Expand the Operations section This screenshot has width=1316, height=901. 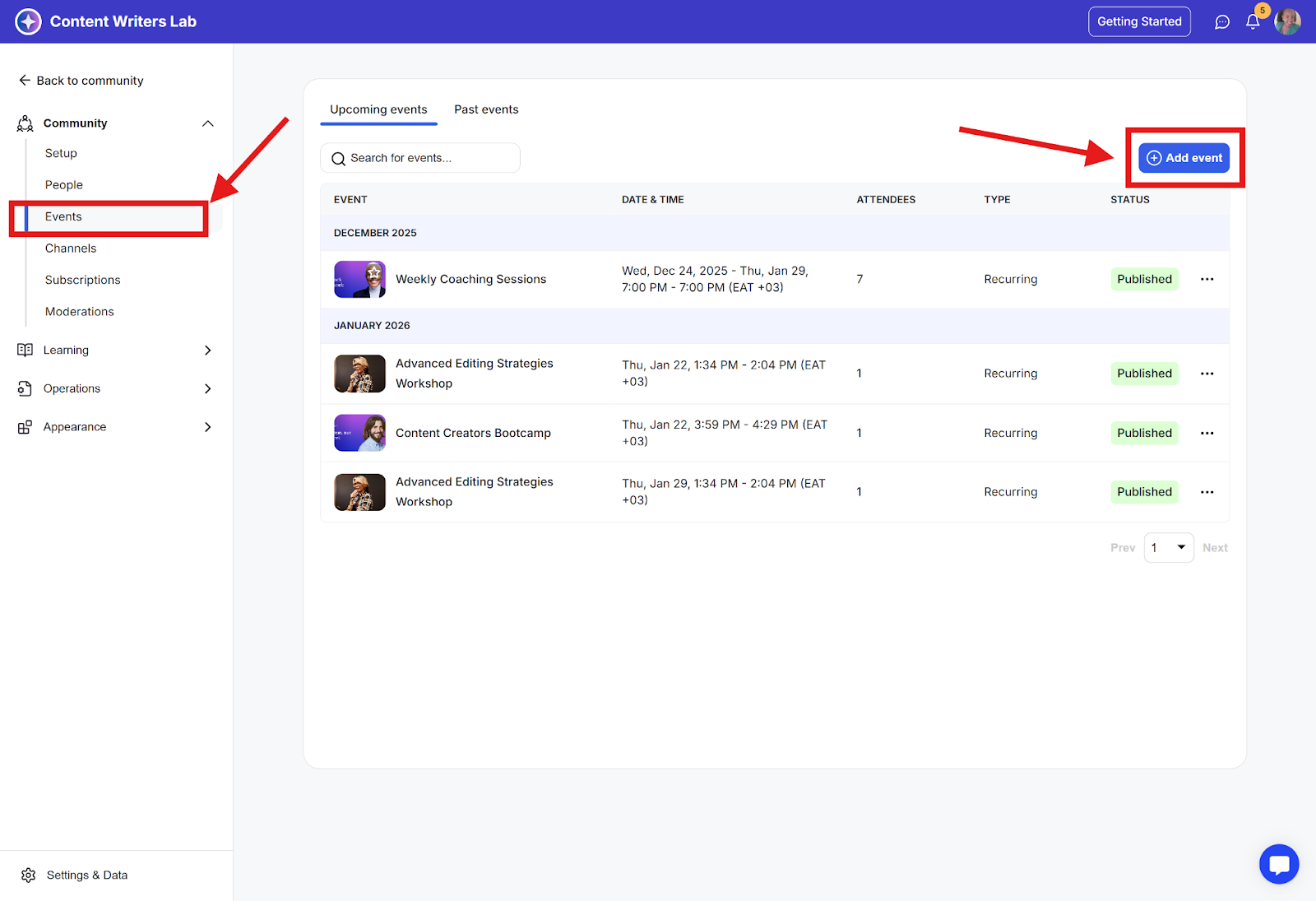click(207, 388)
